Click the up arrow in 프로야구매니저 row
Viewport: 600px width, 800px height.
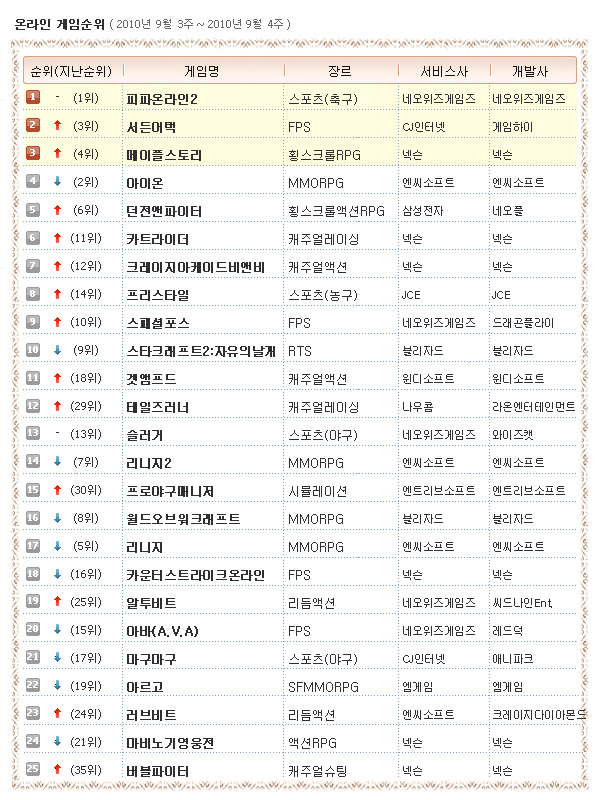click(58, 490)
